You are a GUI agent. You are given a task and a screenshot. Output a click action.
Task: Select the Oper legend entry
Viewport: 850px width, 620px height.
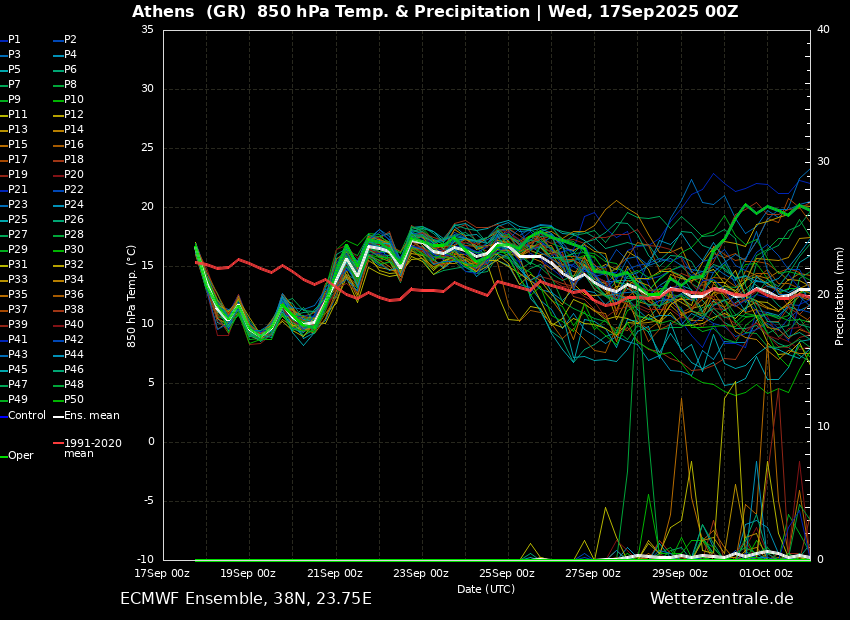tap(21, 456)
